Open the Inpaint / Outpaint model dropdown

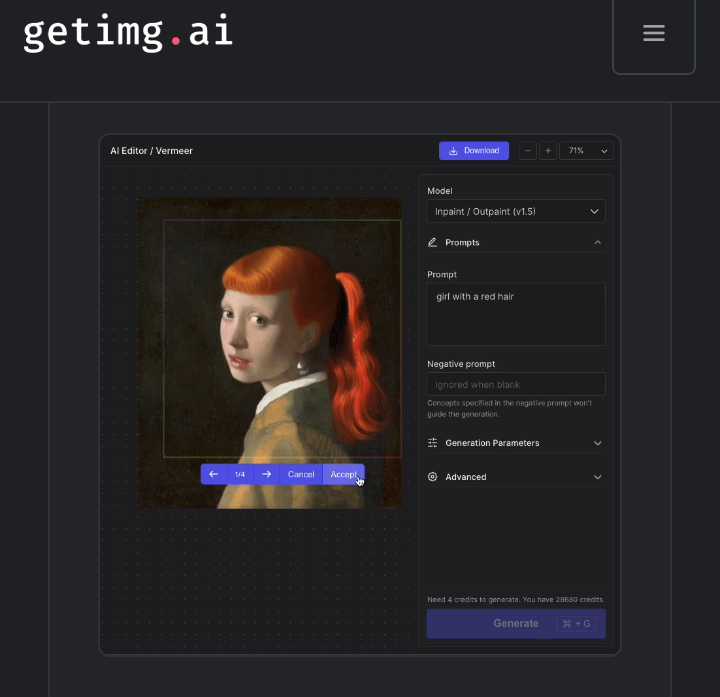516,212
